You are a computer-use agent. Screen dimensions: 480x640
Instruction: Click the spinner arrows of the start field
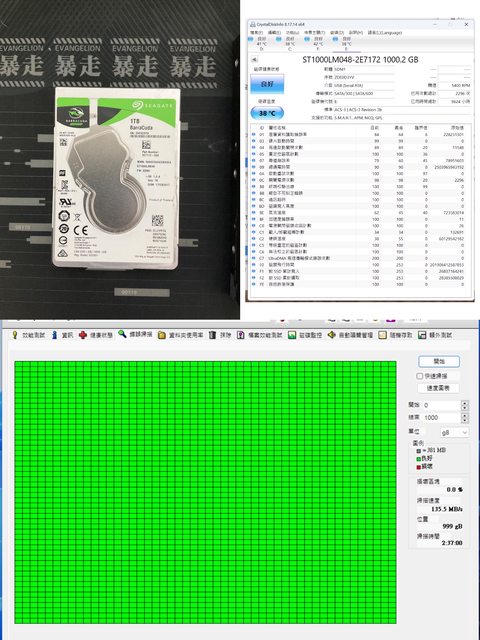click(464, 405)
